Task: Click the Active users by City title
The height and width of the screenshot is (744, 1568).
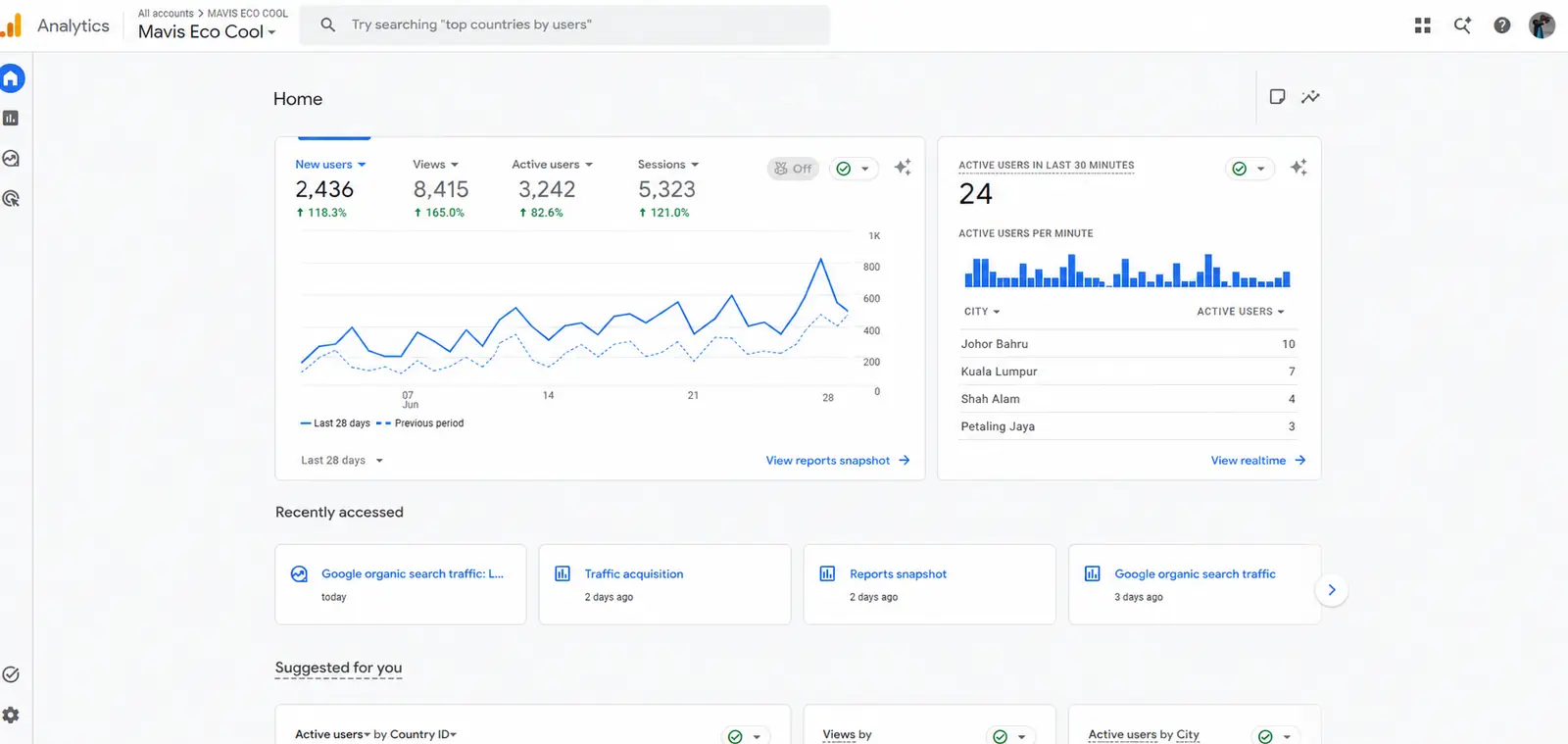Action: 1144,734
